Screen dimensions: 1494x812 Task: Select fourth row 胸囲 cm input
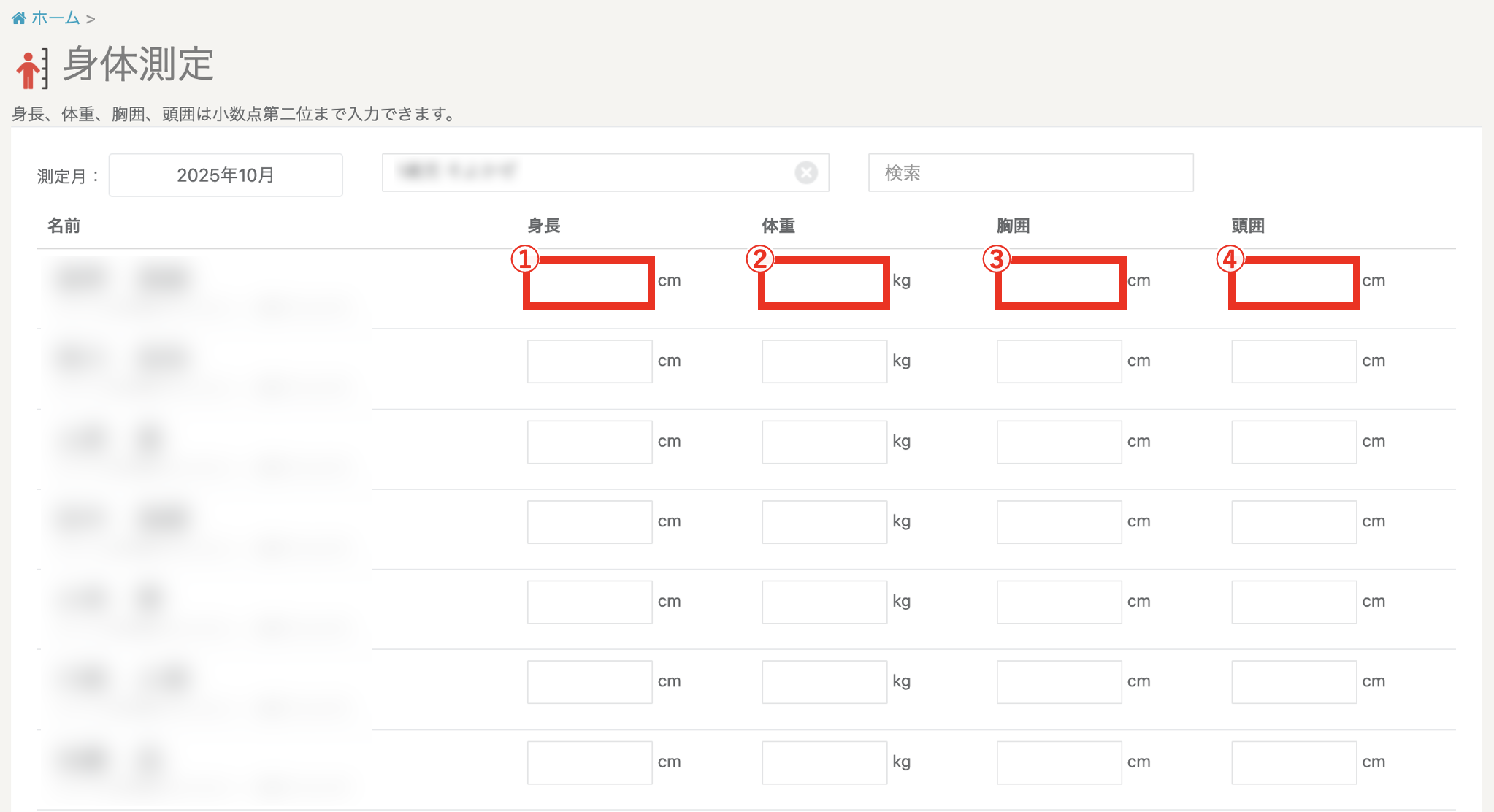(1059, 522)
